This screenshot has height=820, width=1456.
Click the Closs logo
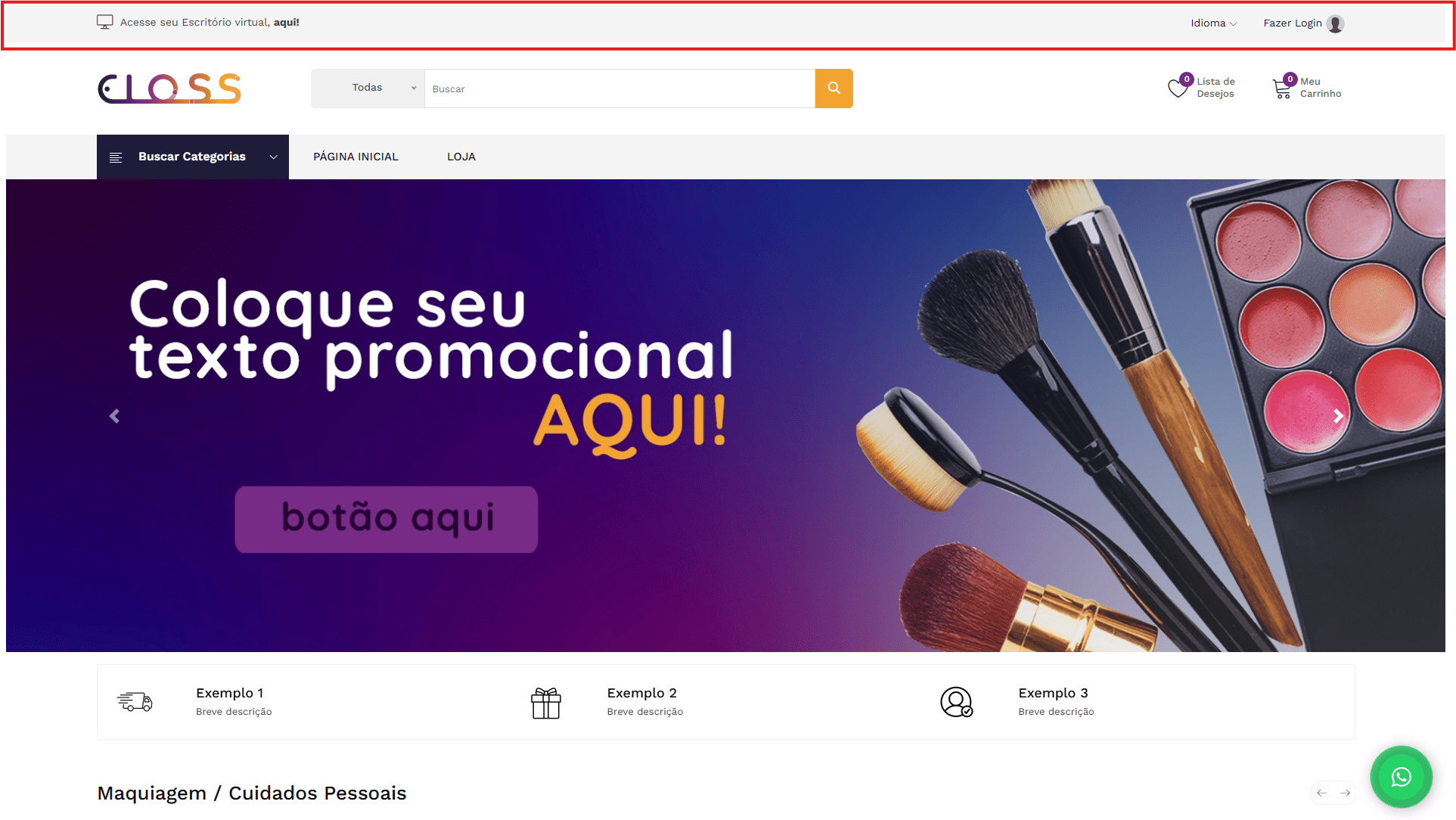[169, 89]
